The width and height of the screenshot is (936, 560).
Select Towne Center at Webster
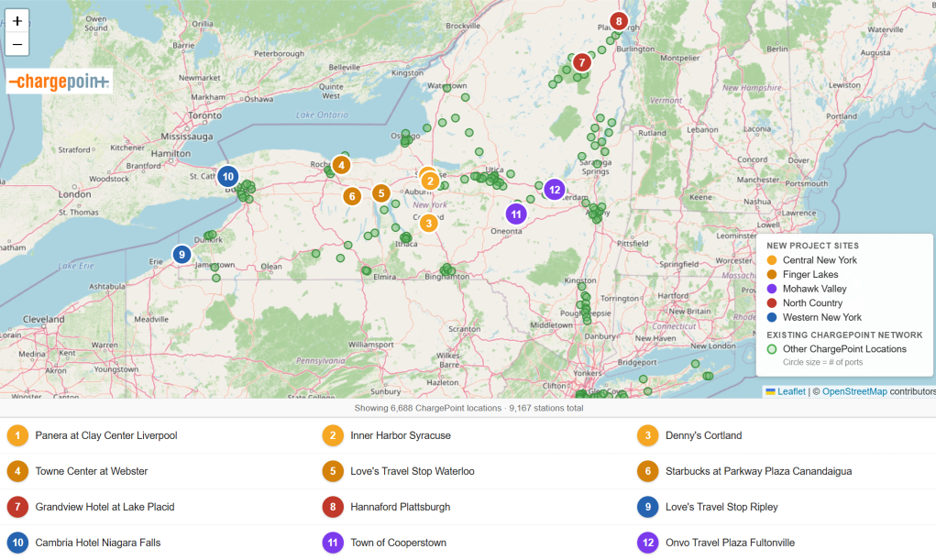point(91,472)
